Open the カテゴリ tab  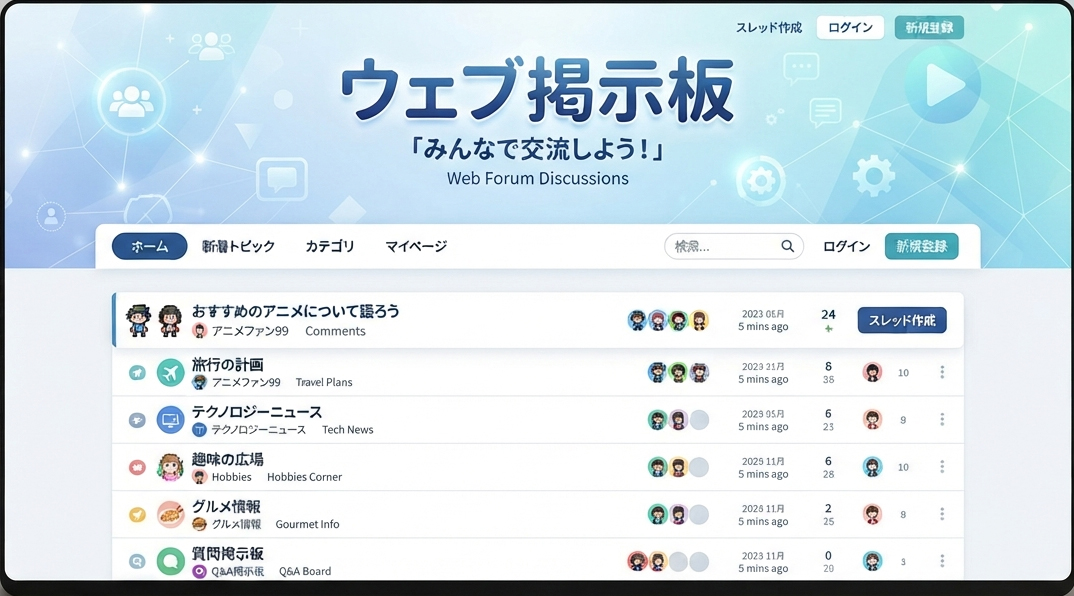coord(329,246)
